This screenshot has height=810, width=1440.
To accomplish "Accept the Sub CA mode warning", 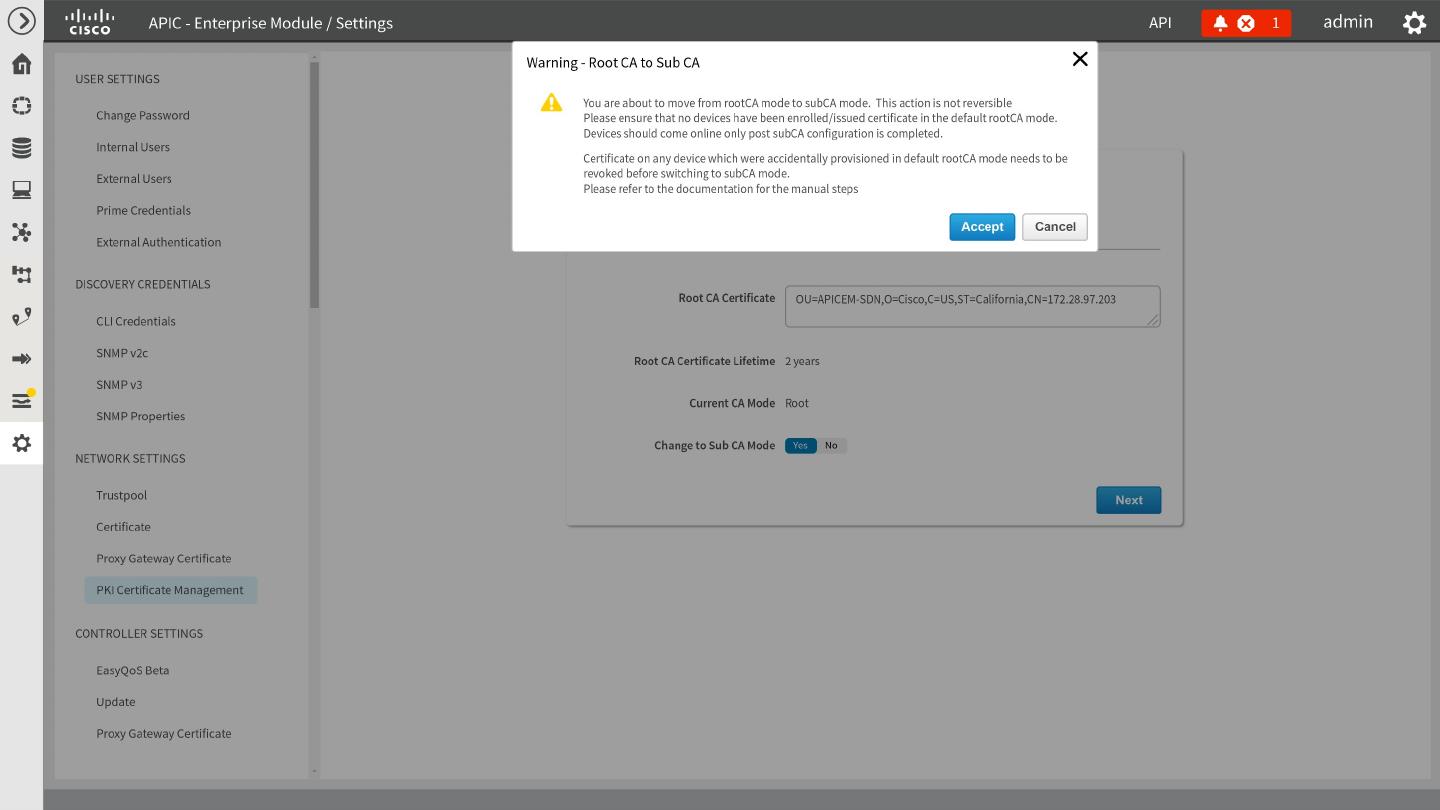I will pos(982,227).
